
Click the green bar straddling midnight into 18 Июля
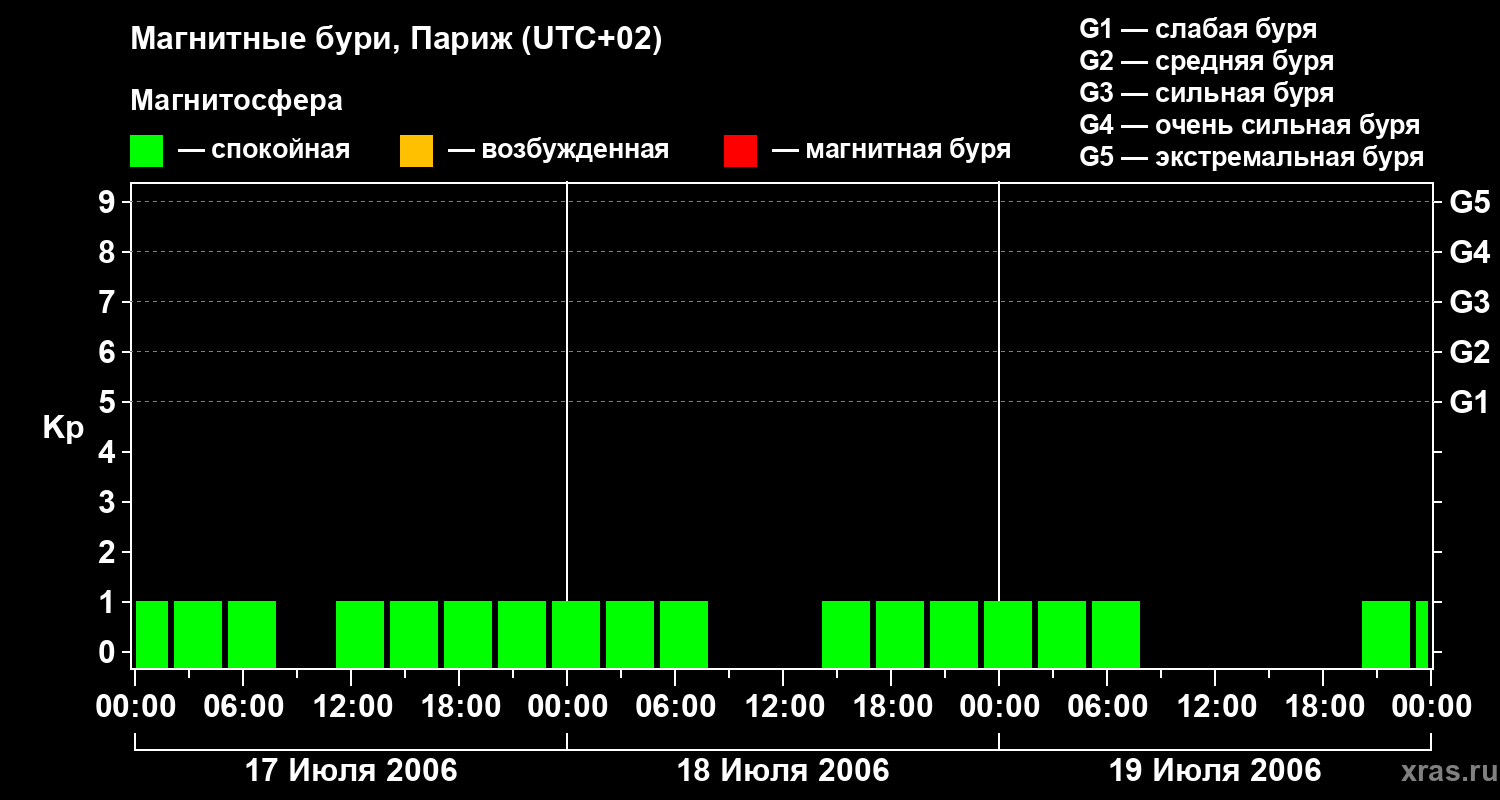576,634
